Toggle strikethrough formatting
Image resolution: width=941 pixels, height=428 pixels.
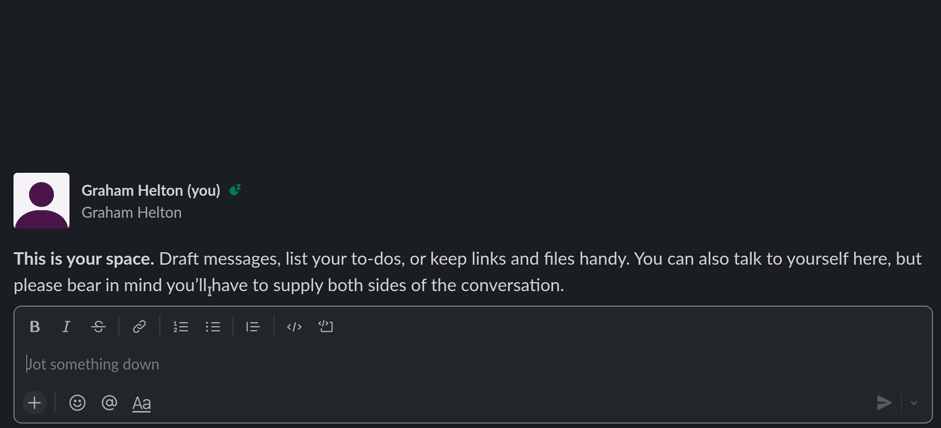[98, 326]
